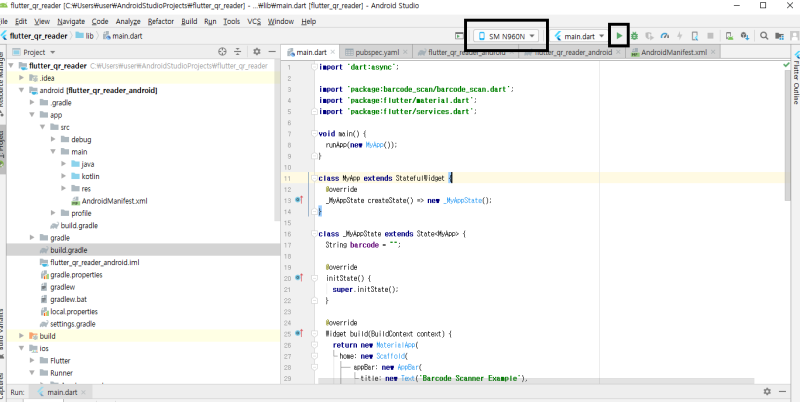Collapse the android module folder
The image size is (800, 402).
[x=21, y=90]
